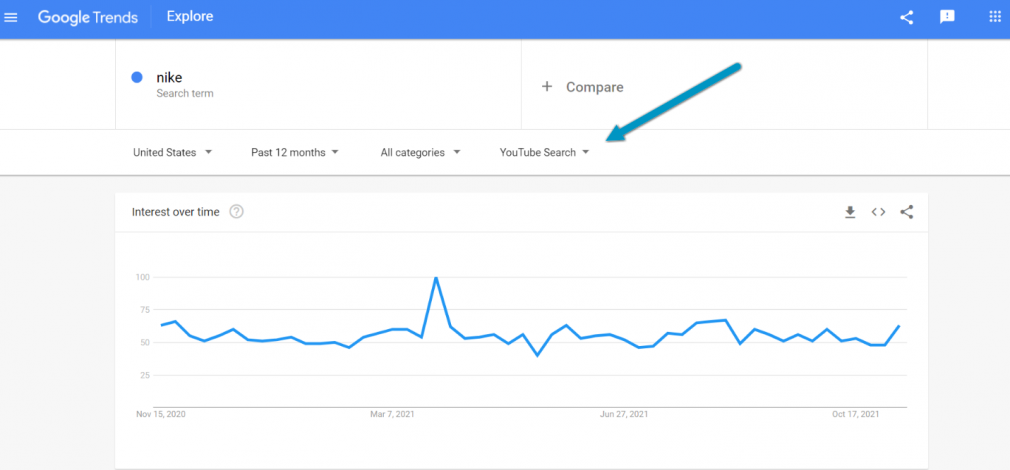The image size is (1010, 470).
Task: Expand the All categories dropdown
Action: [x=420, y=153]
